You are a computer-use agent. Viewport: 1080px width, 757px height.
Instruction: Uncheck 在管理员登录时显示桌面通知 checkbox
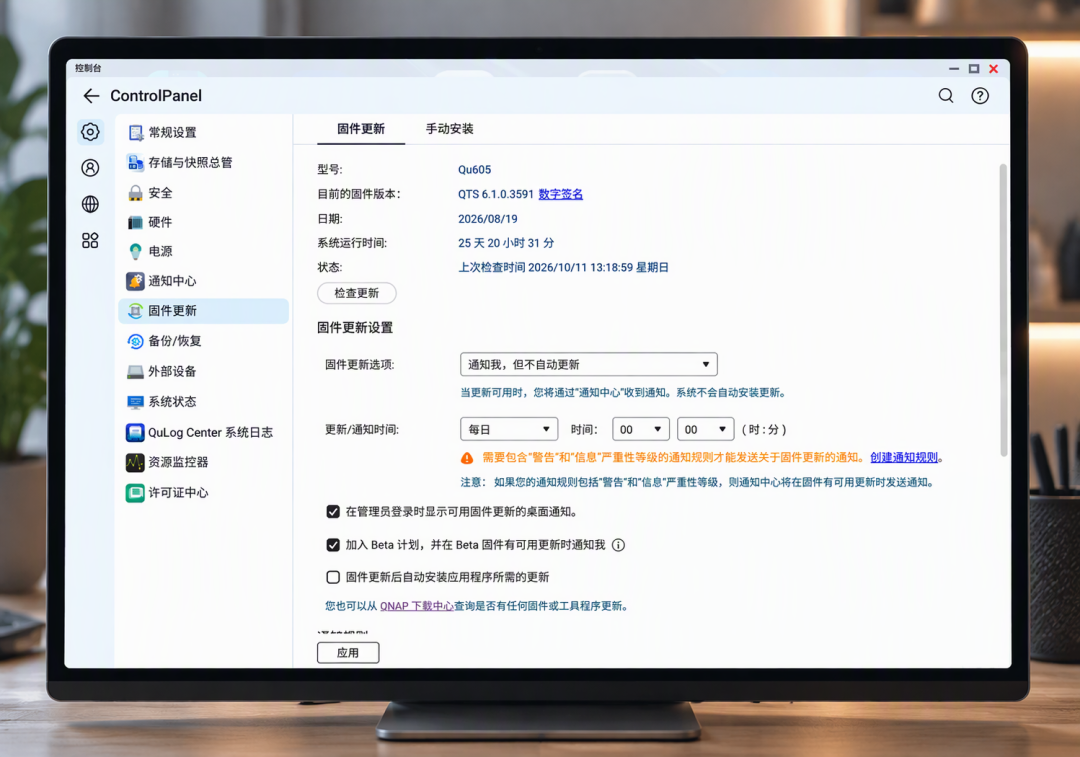click(333, 512)
